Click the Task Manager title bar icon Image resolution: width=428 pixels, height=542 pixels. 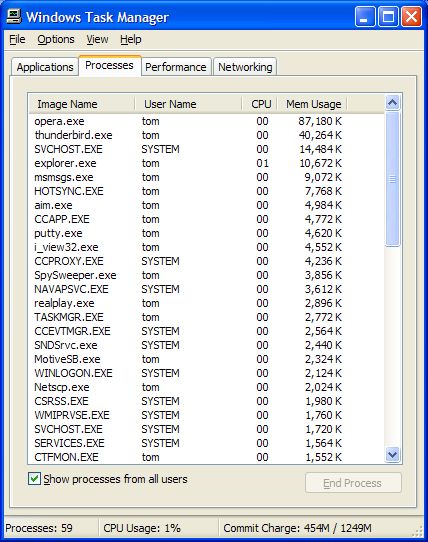pyautogui.click(x=13, y=16)
